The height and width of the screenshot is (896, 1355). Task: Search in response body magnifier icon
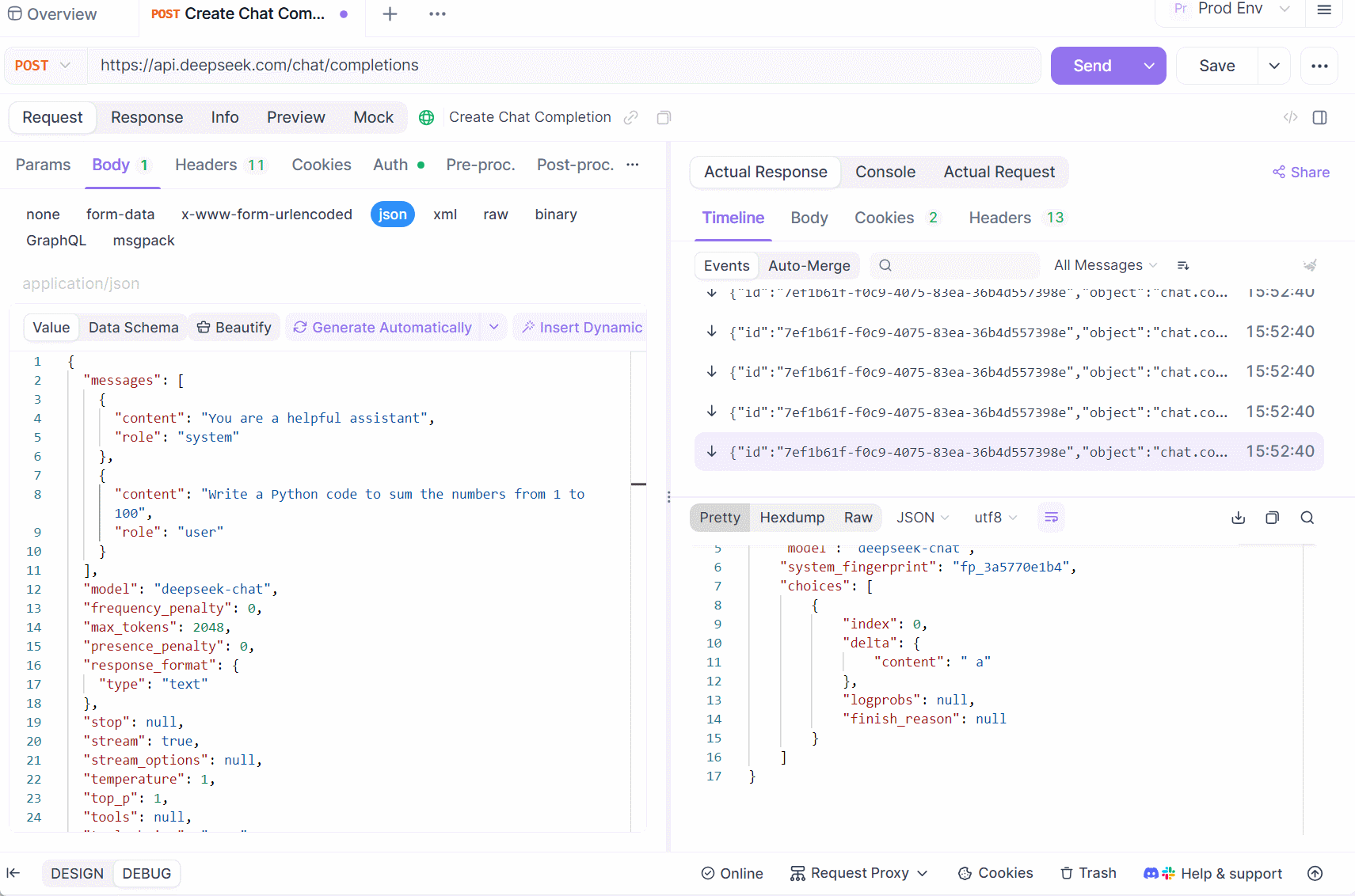(x=1307, y=518)
